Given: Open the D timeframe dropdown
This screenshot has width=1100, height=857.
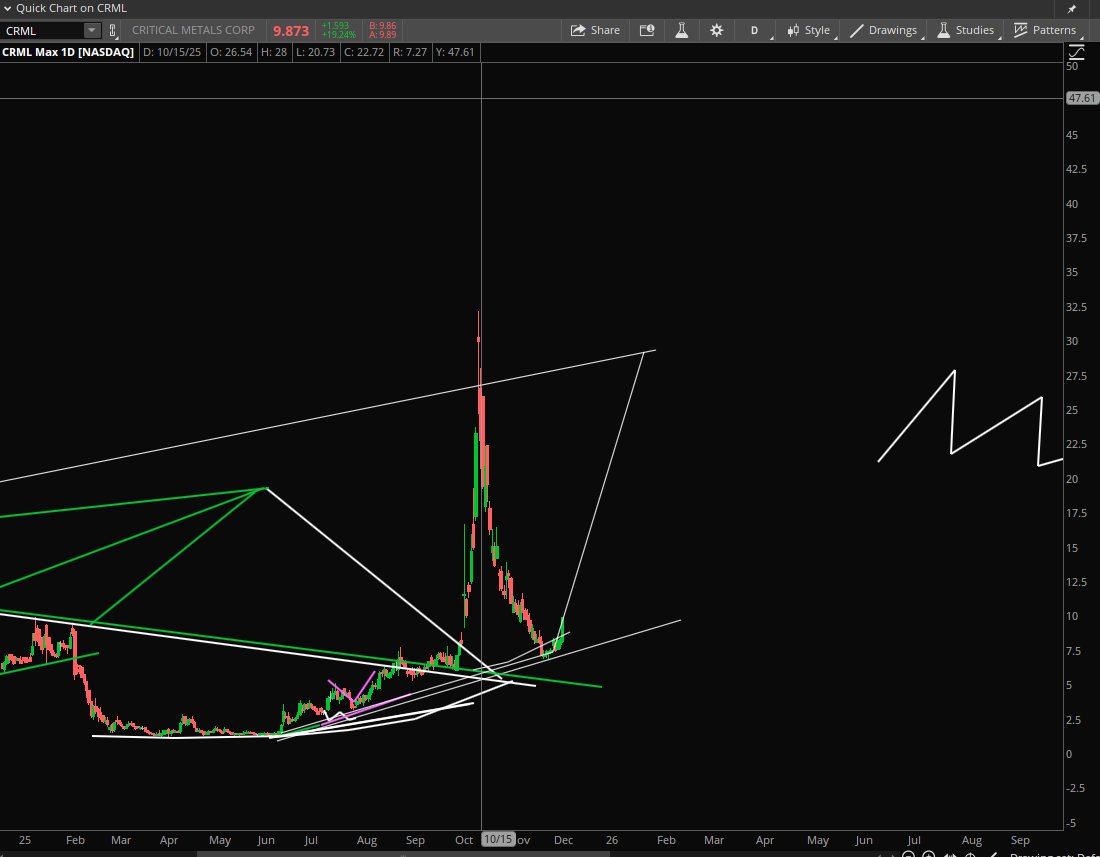Looking at the screenshot, I should click(754, 30).
